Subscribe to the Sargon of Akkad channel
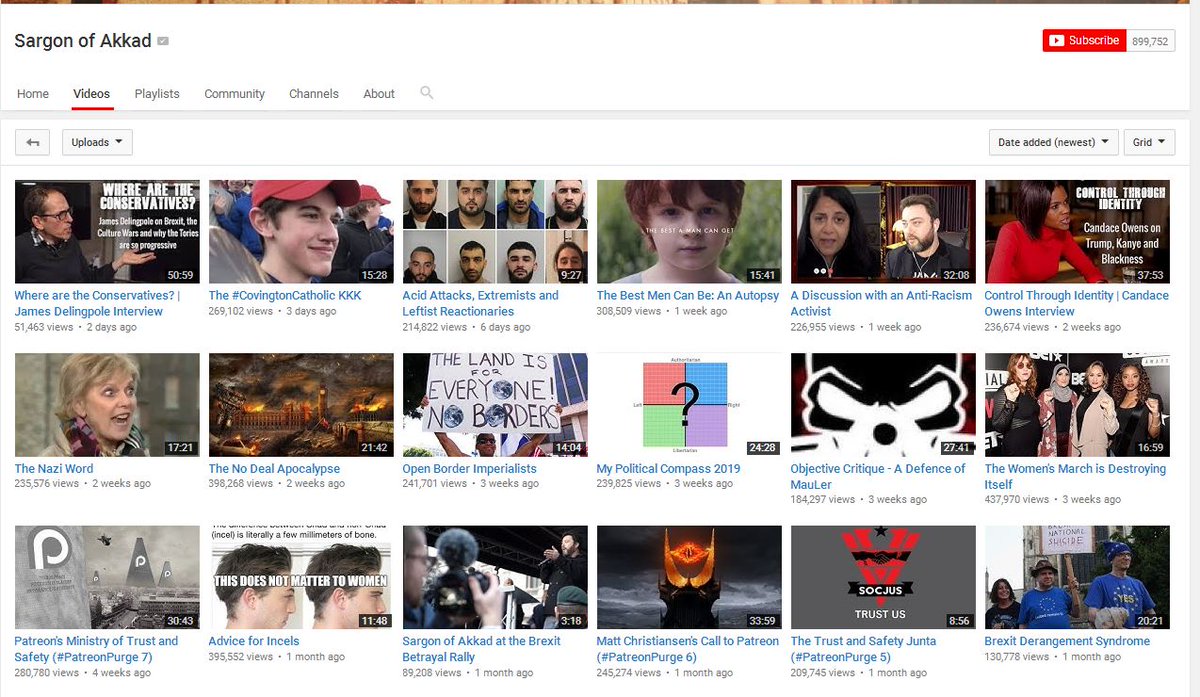Screen dimensions: 1200x697 click(1083, 41)
